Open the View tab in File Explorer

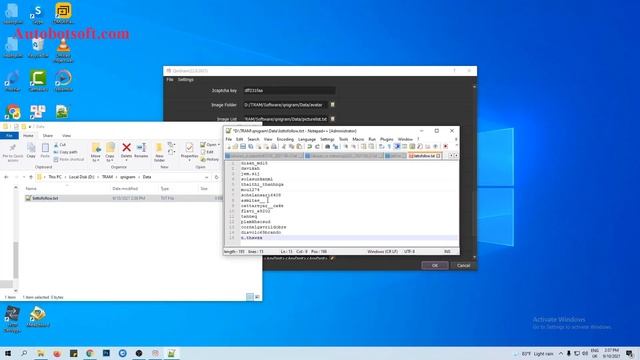click(66, 136)
